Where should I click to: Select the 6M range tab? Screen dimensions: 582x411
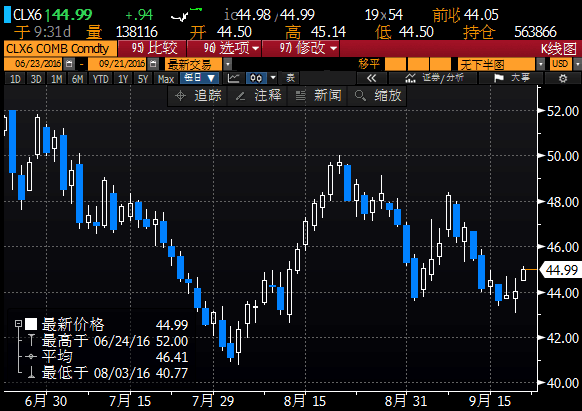click(77, 79)
